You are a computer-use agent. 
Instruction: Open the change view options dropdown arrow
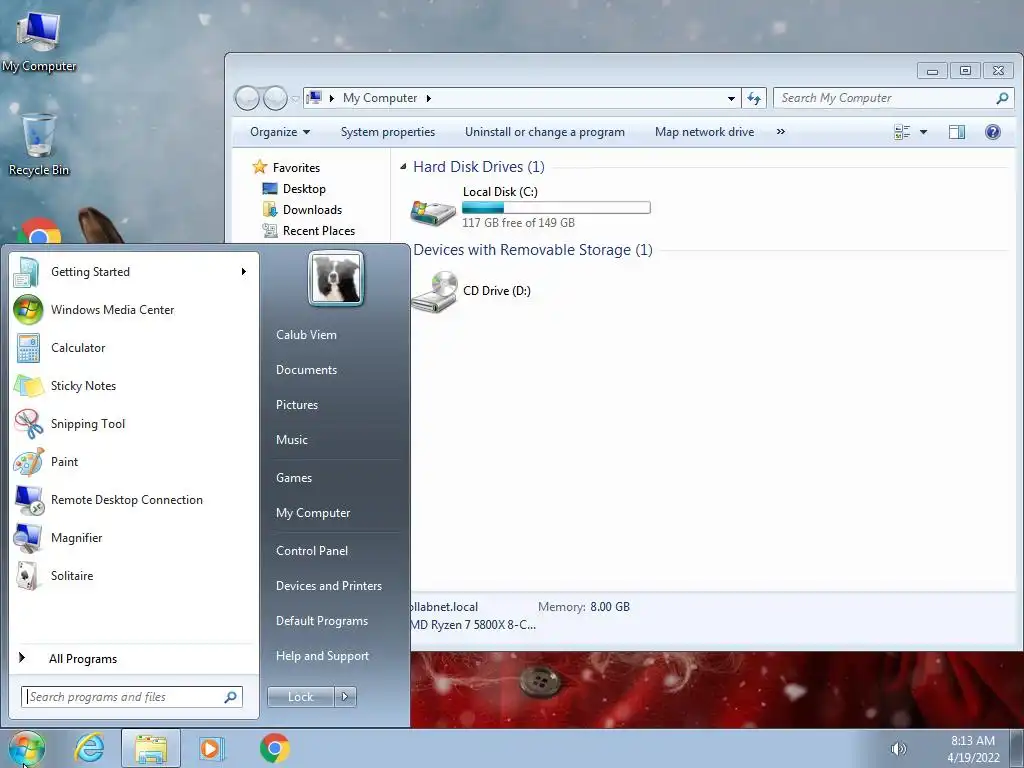(923, 132)
